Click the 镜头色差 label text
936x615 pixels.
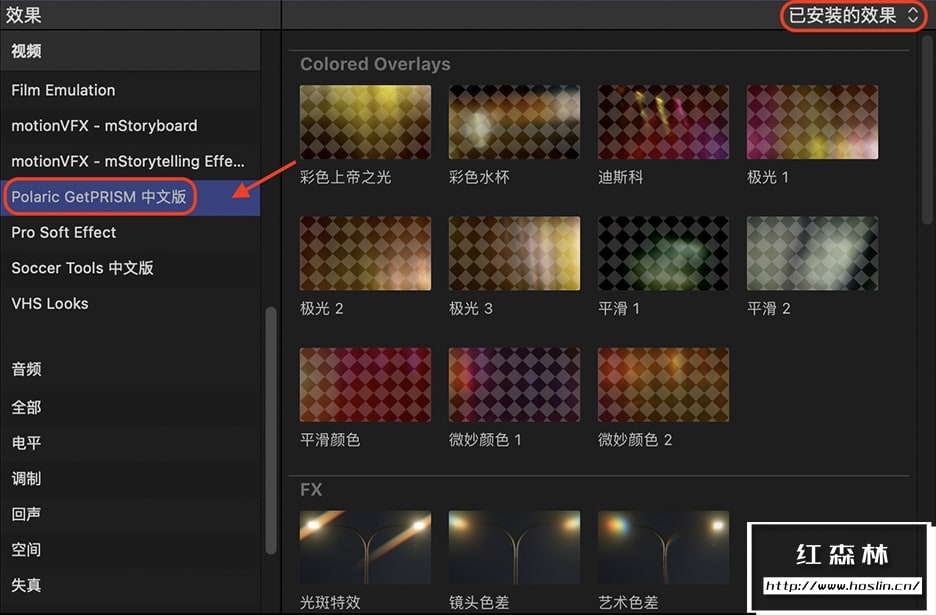479,602
